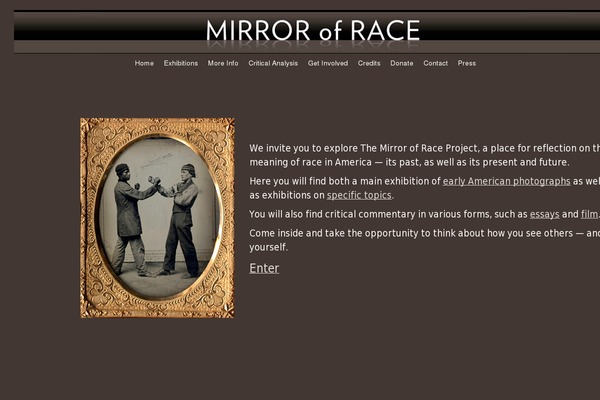Open the Home navigation link
The image size is (600, 400).
(144, 63)
